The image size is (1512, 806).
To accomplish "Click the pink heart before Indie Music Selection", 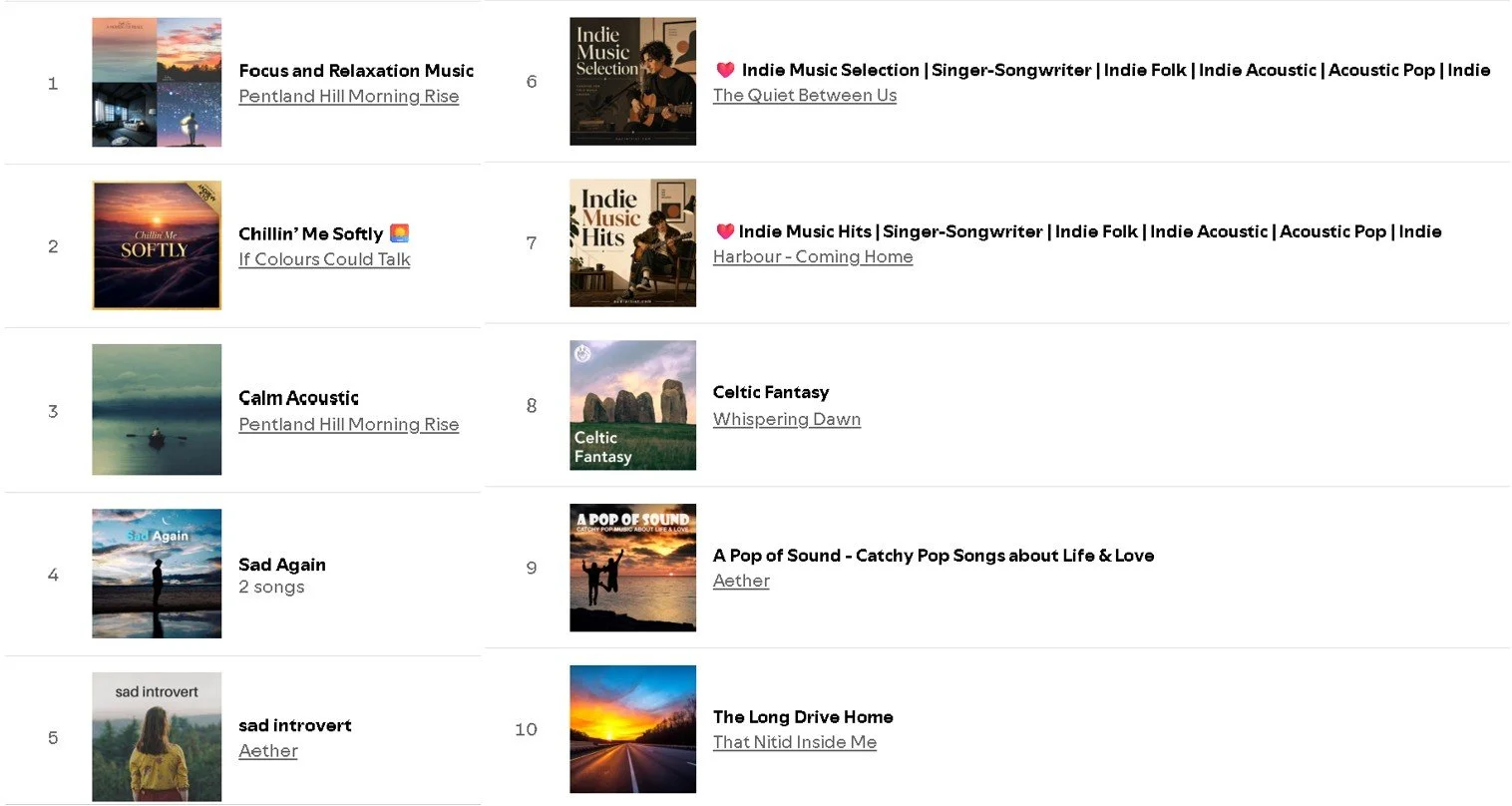I will click(x=725, y=70).
